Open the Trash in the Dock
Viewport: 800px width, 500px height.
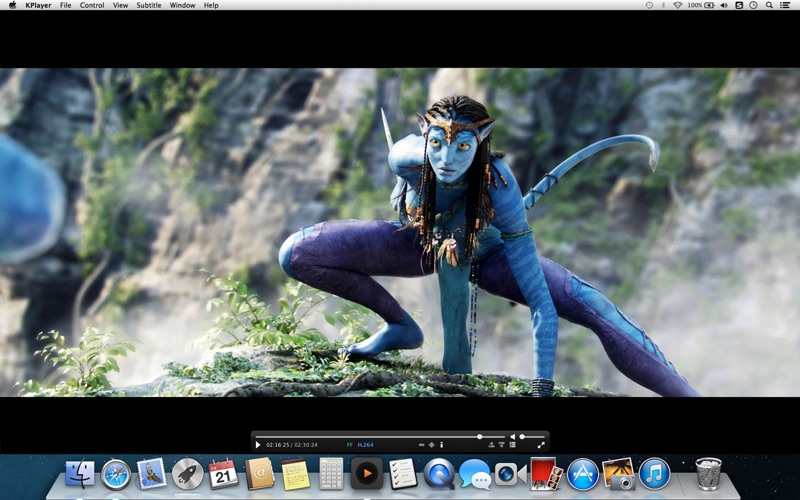709,474
